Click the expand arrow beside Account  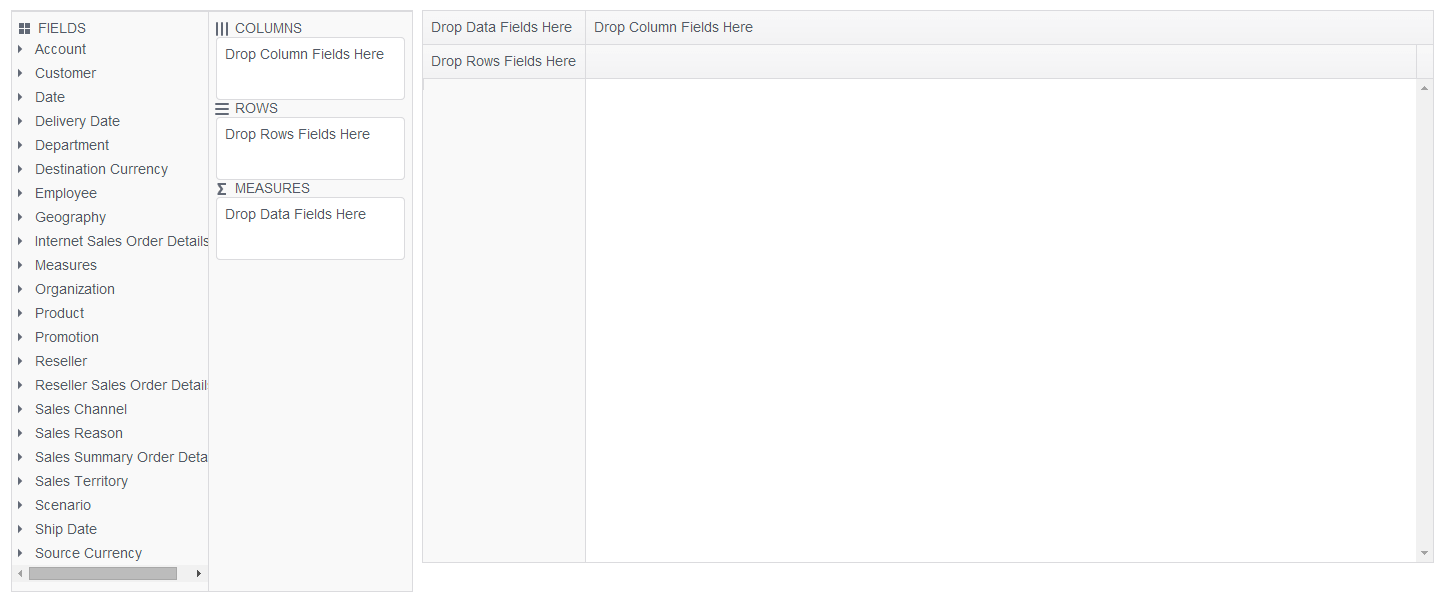(x=21, y=49)
